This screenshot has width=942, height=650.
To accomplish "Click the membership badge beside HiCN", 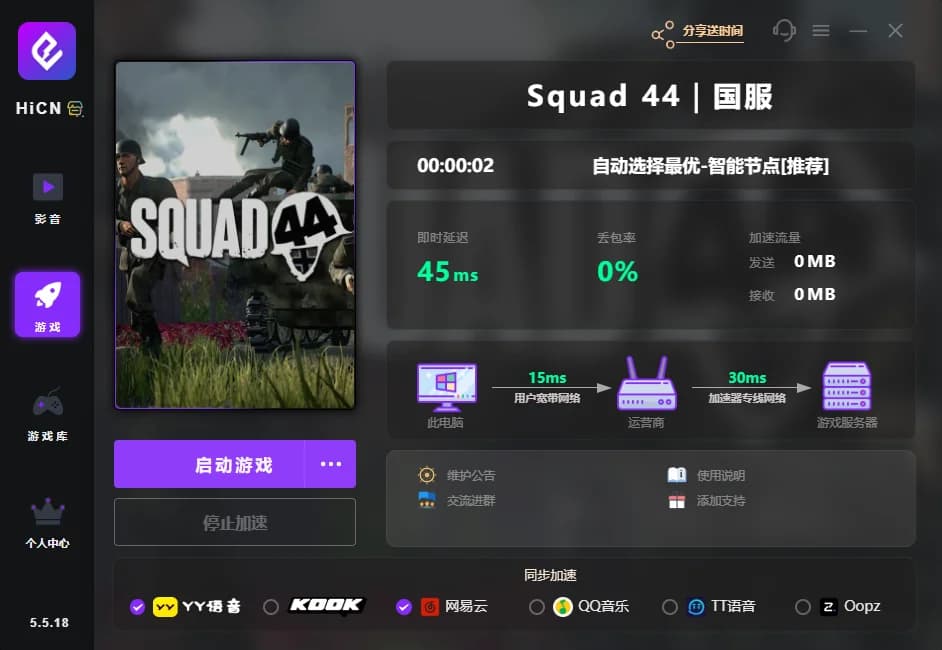I will point(76,108).
